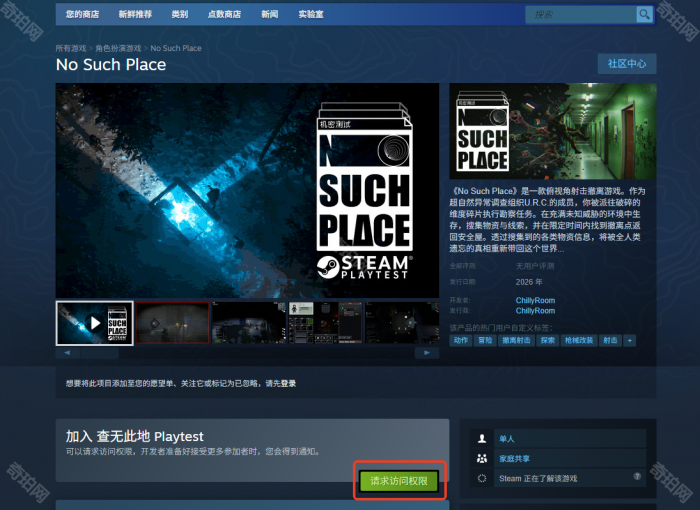Screen dimensions: 700x510
Task: Select the 撤离射击 tag
Action: tap(517, 340)
